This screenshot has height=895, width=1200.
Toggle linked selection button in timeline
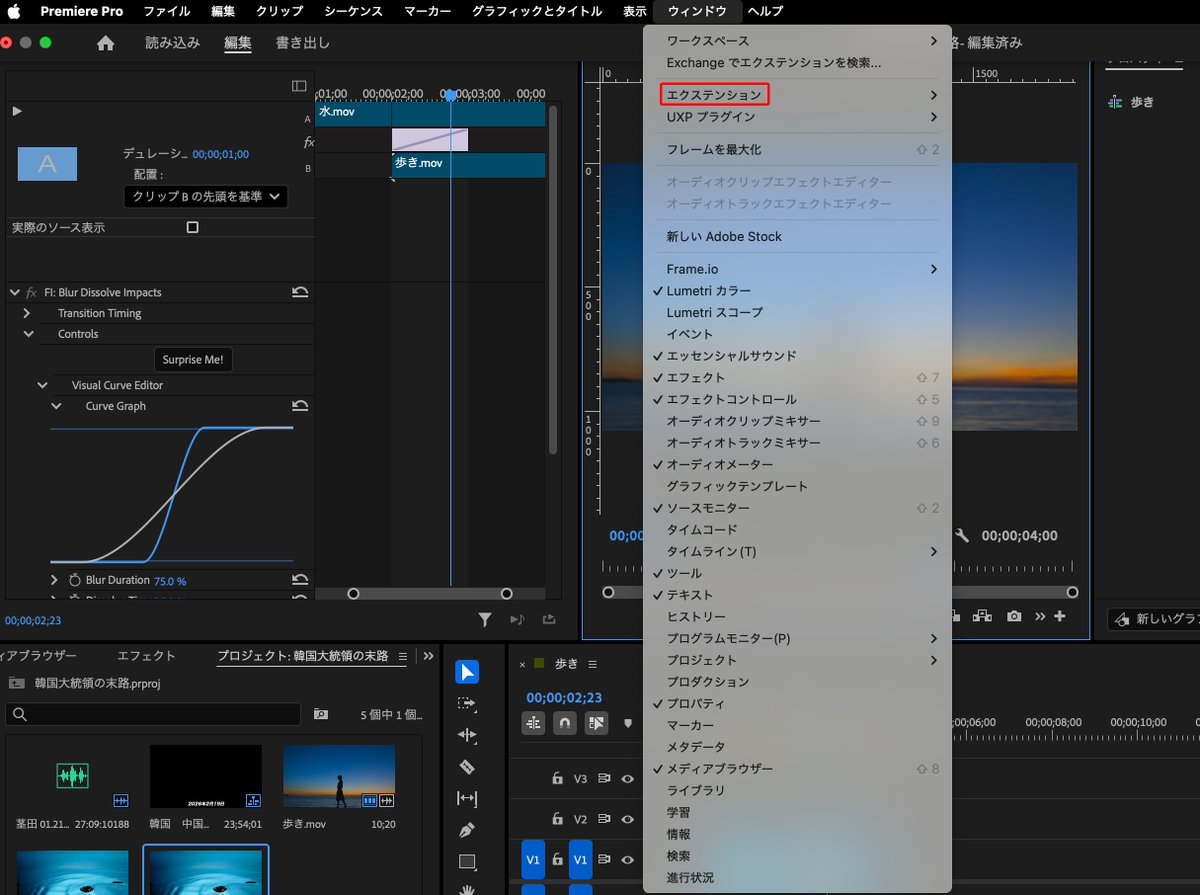tap(597, 722)
